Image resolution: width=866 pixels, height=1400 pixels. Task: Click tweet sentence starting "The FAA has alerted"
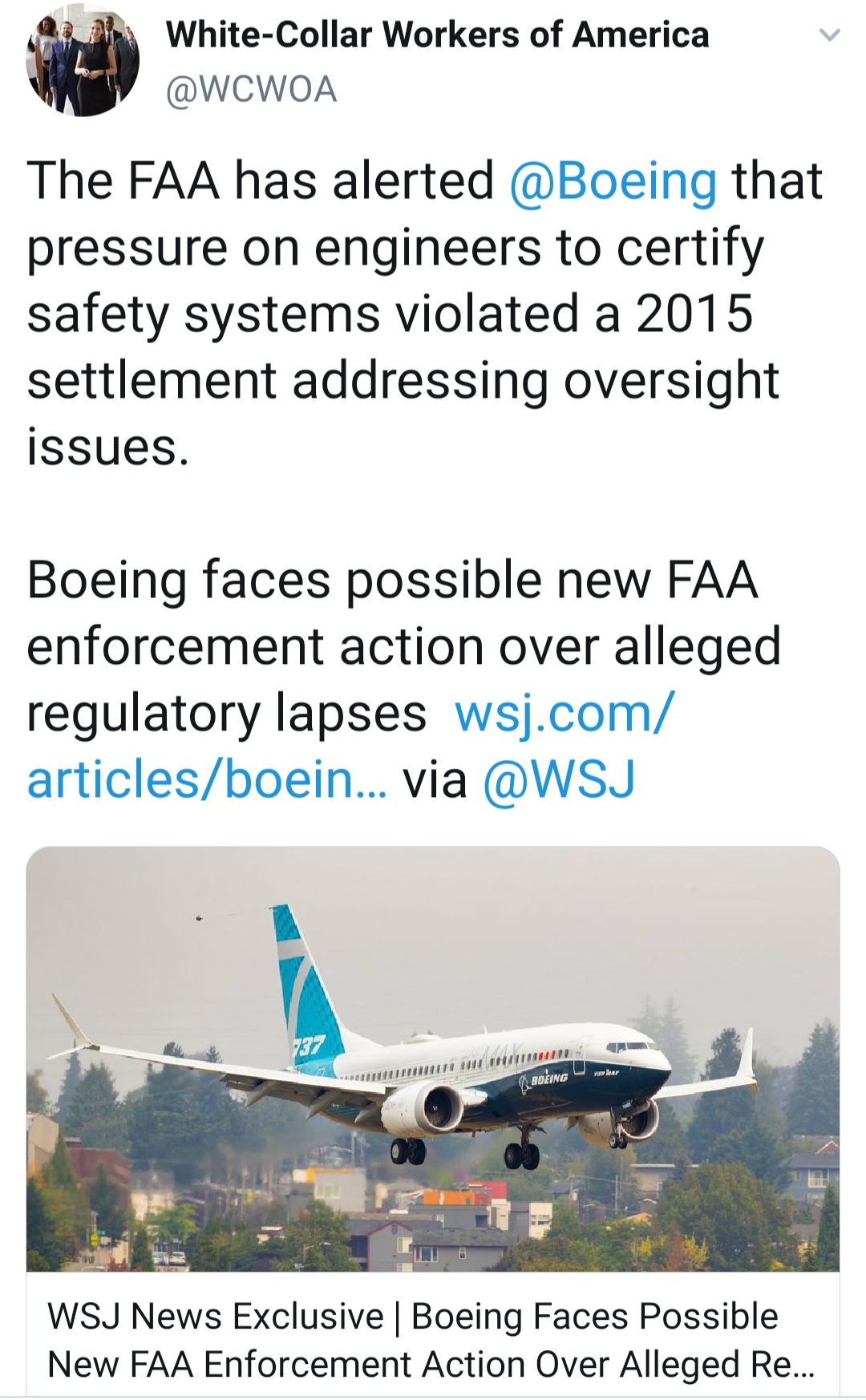coord(261,180)
